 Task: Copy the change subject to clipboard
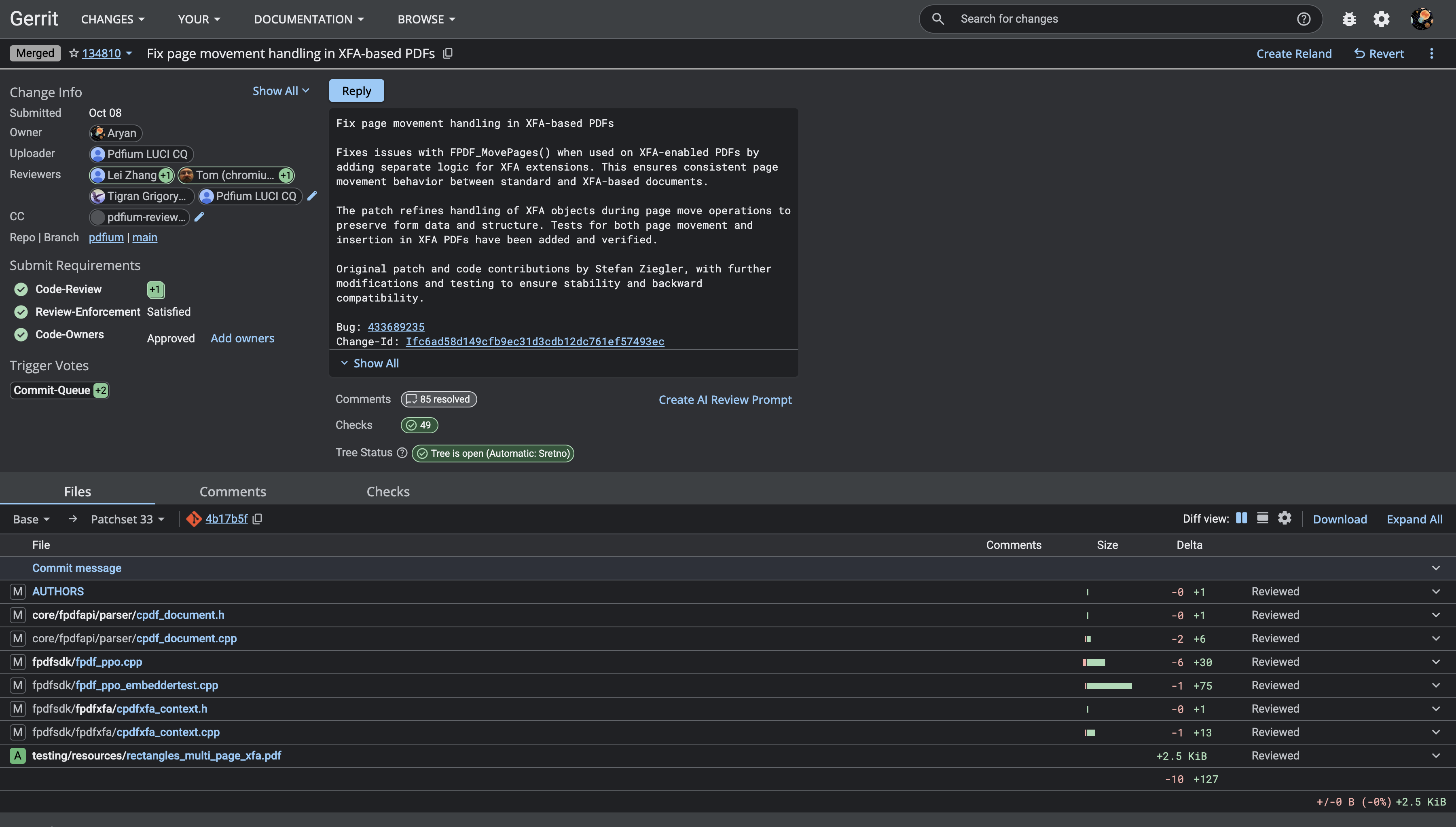pyautogui.click(x=448, y=53)
